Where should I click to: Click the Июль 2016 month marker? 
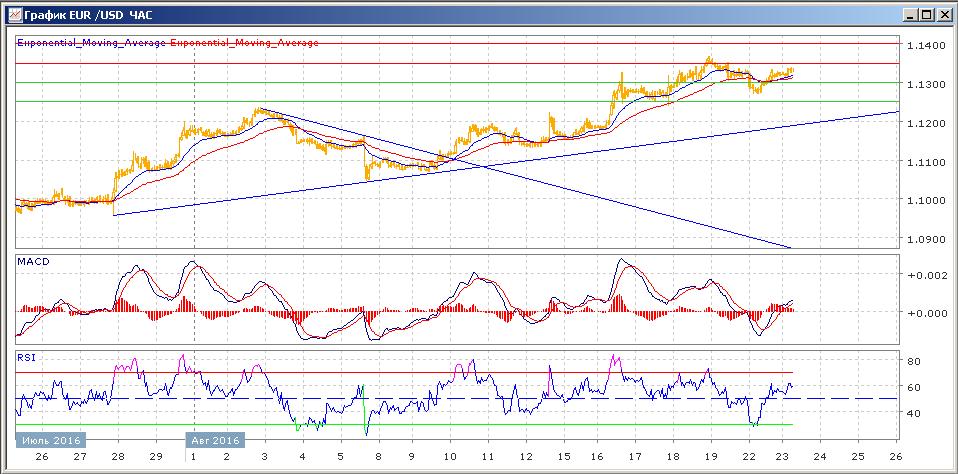tap(51, 440)
